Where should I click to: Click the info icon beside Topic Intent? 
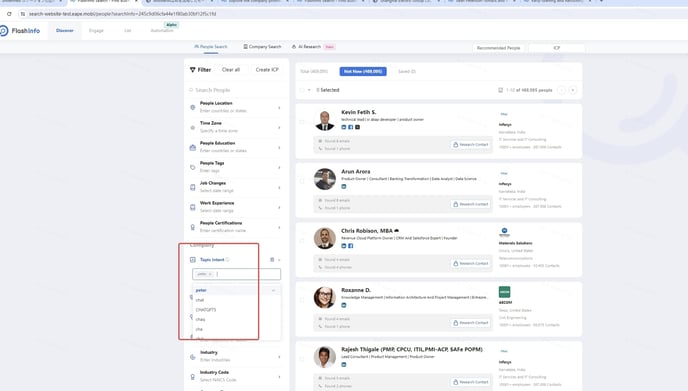(x=228, y=260)
